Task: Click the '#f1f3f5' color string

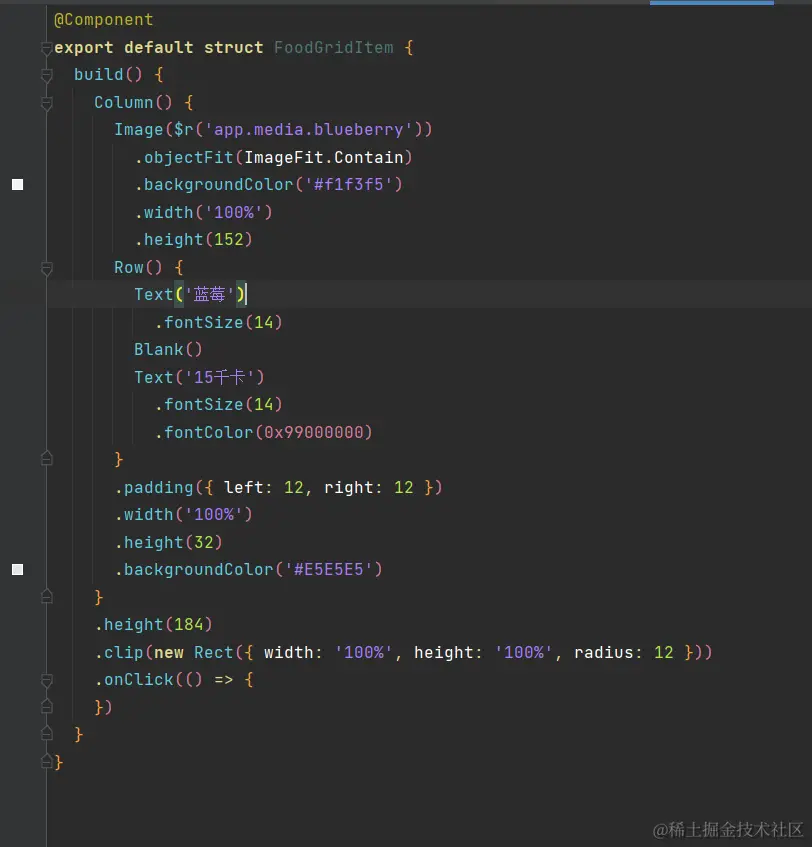Action: pyautogui.click(x=349, y=185)
